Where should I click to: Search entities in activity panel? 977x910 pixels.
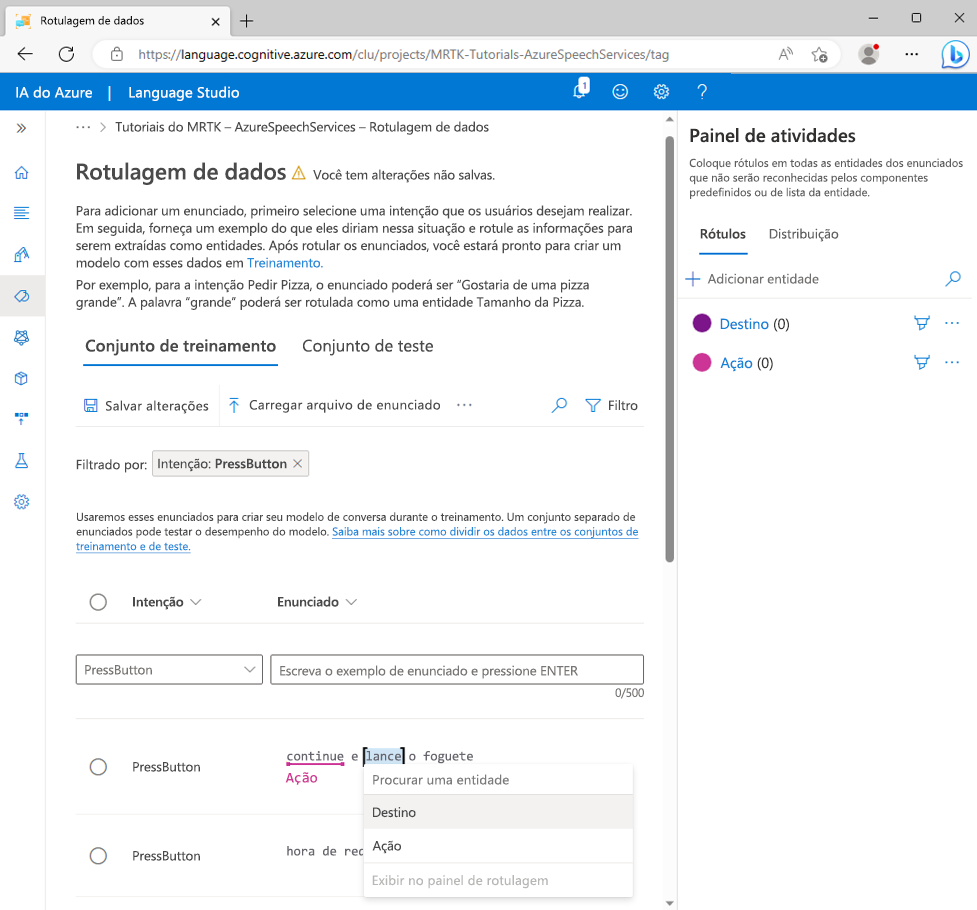pos(953,279)
